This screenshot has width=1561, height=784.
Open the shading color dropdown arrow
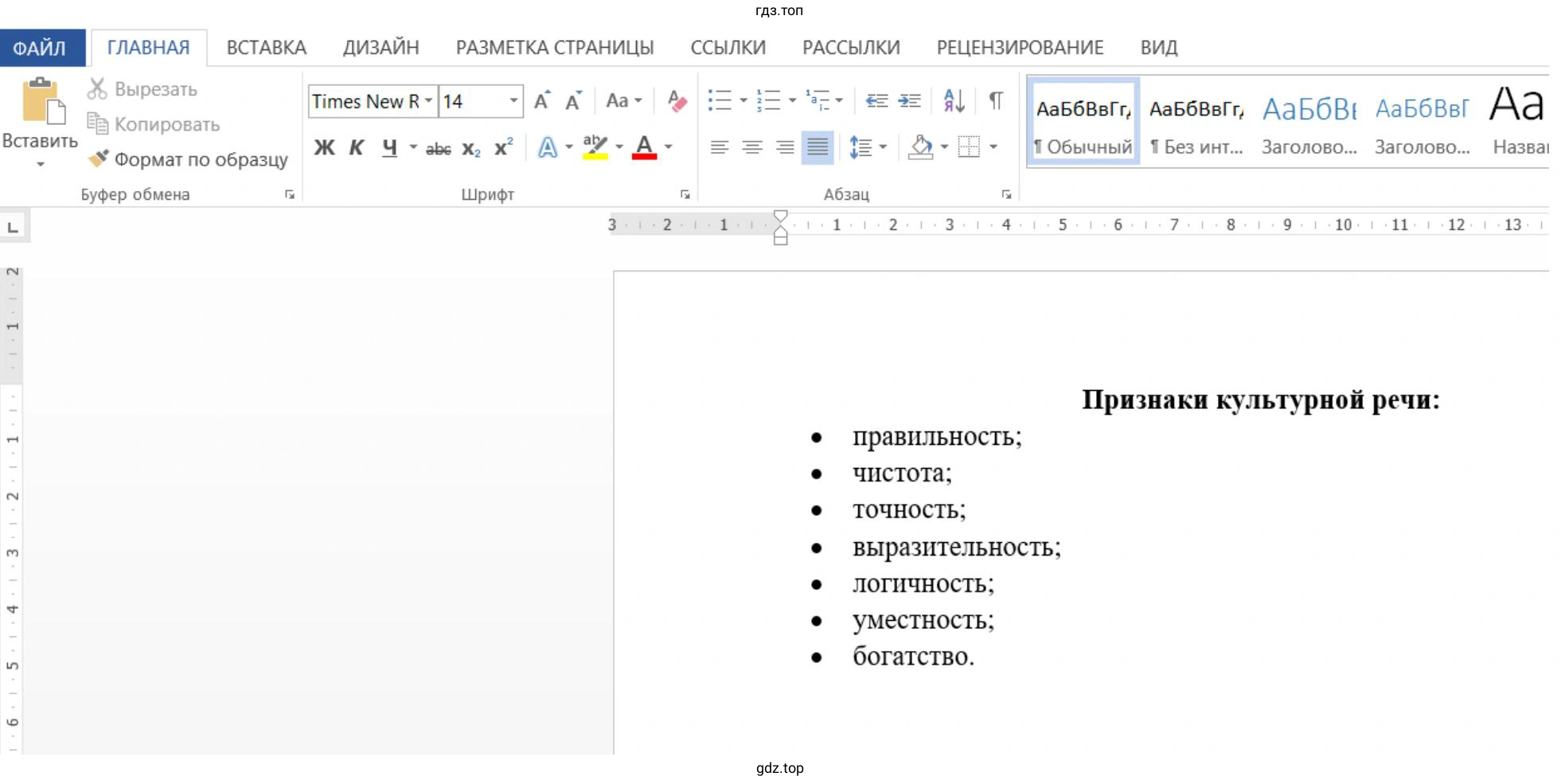pos(944,147)
